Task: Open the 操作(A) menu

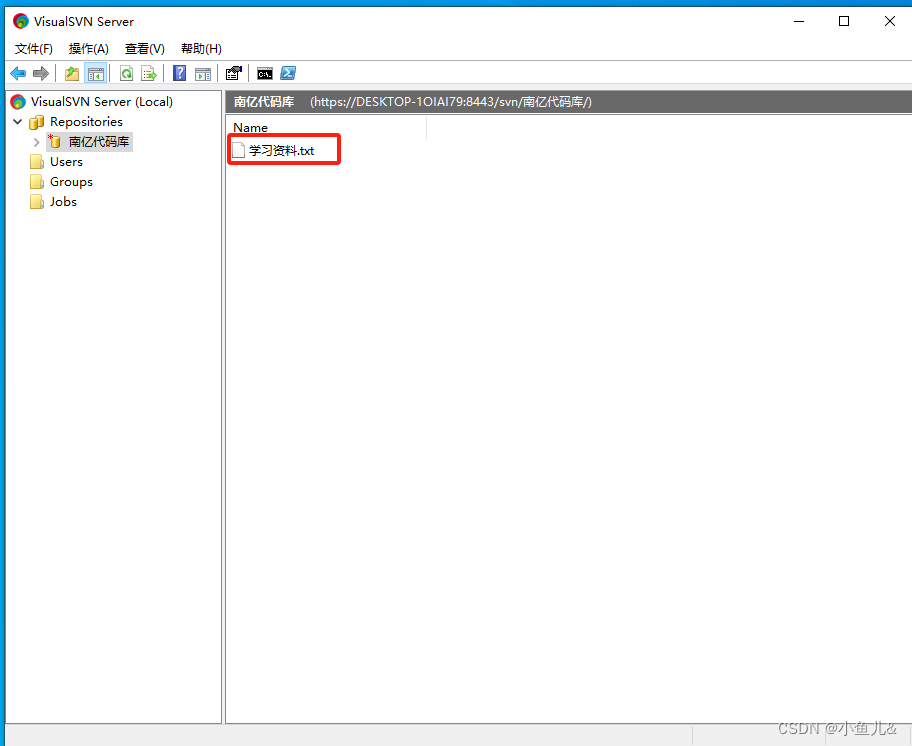Action: (x=88, y=48)
